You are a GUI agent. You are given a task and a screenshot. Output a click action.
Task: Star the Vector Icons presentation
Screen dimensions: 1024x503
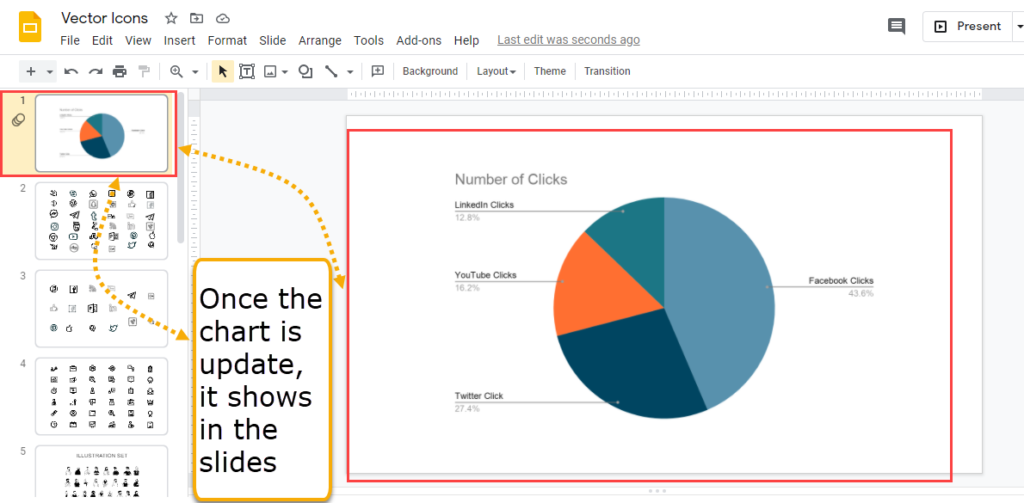(171, 18)
